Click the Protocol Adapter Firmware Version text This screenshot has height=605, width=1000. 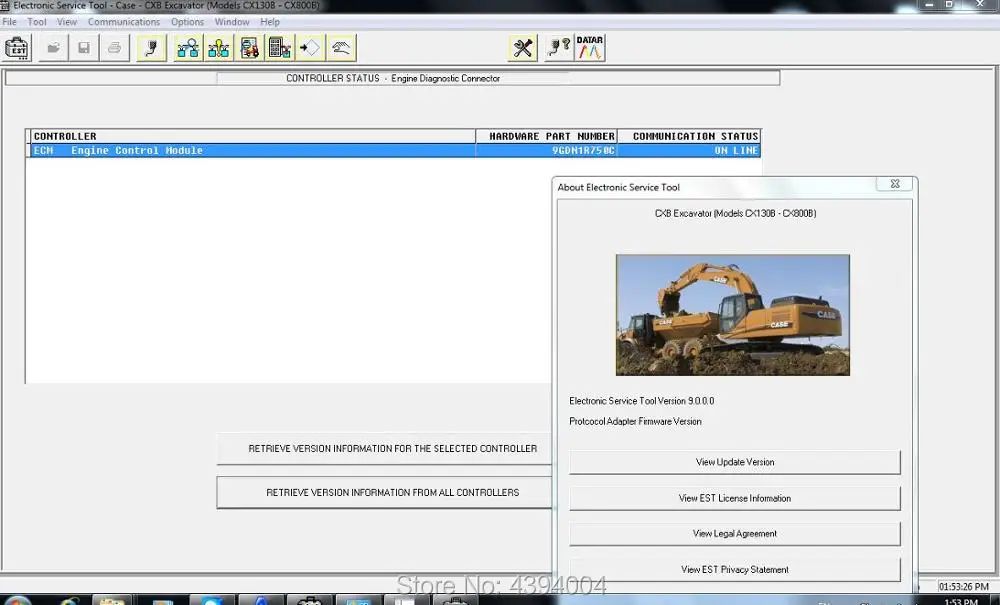(x=635, y=421)
